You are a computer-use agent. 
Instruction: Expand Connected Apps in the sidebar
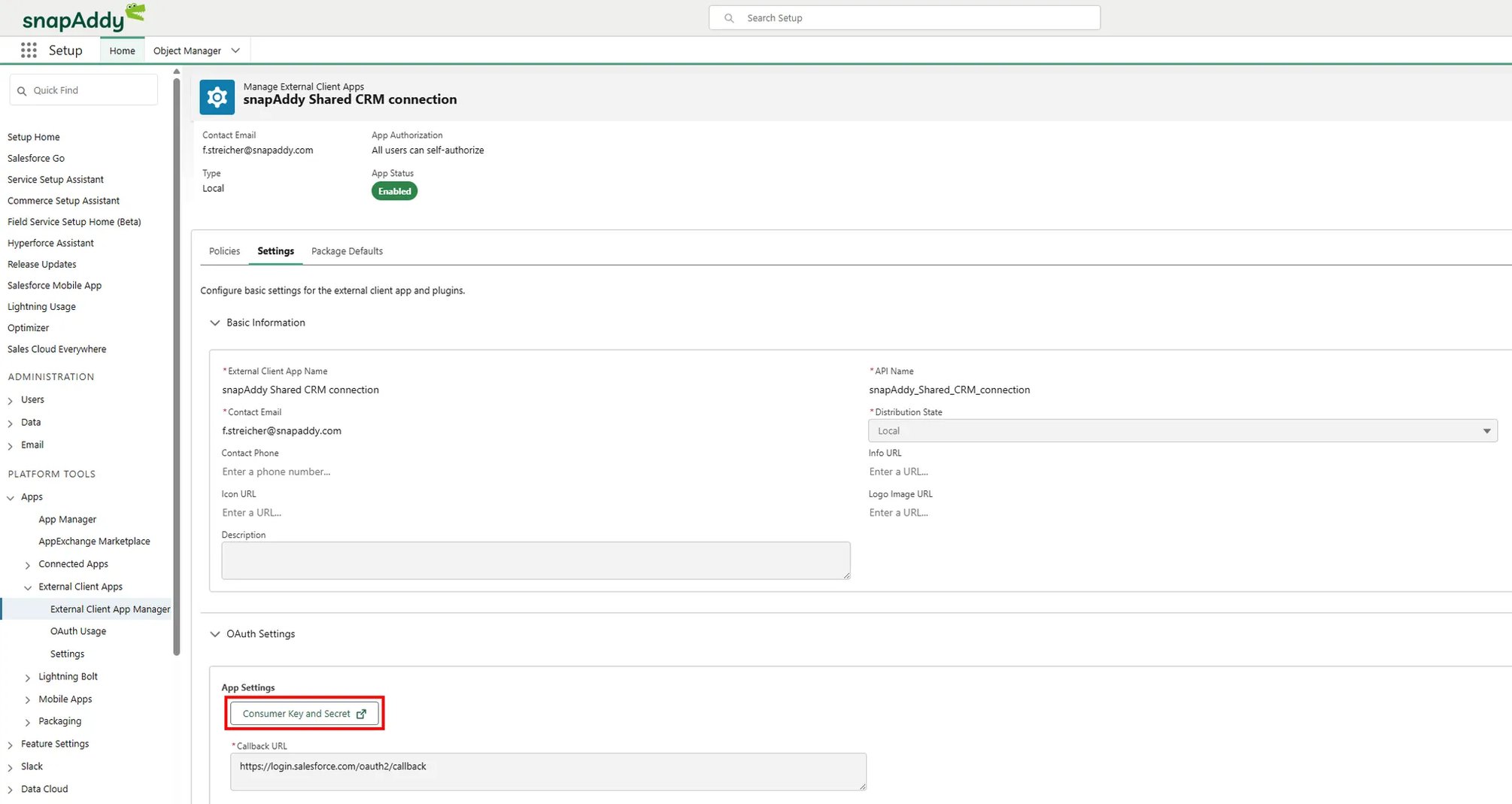[28, 565]
